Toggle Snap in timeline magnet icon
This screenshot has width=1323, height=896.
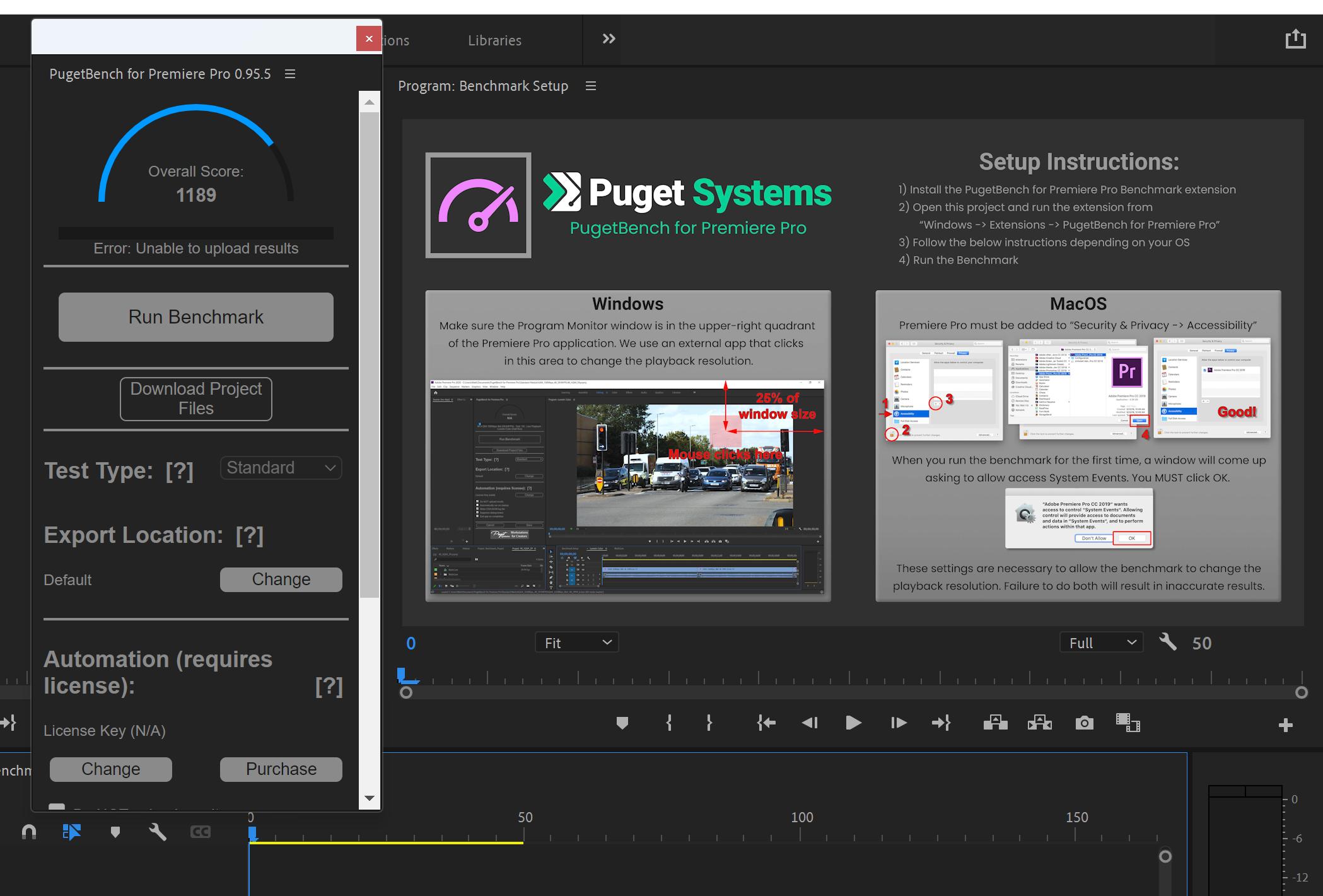[x=29, y=832]
